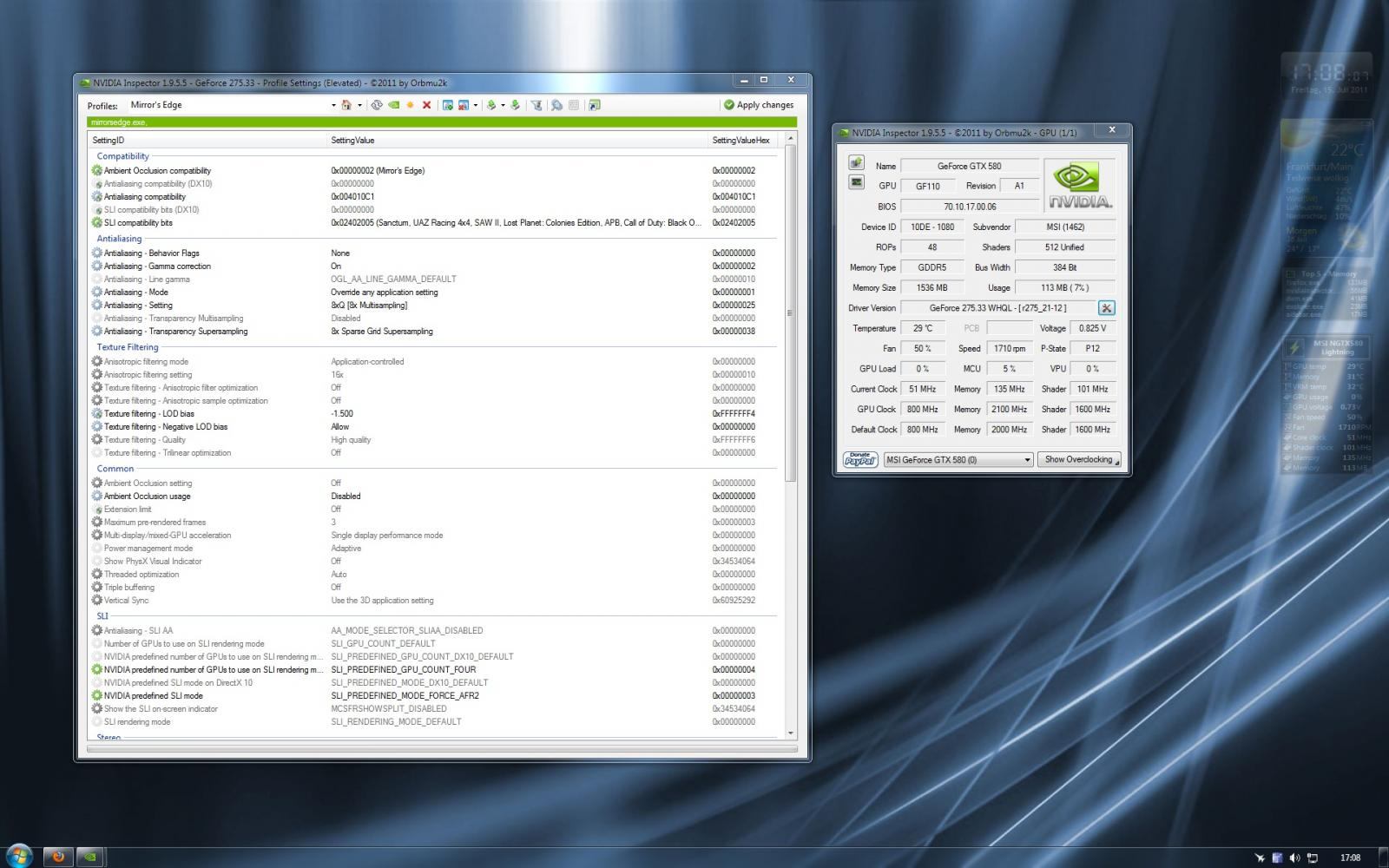1389x868 pixels.
Task: Click the Driver Version field in GPU window
Action: (997, 308)
